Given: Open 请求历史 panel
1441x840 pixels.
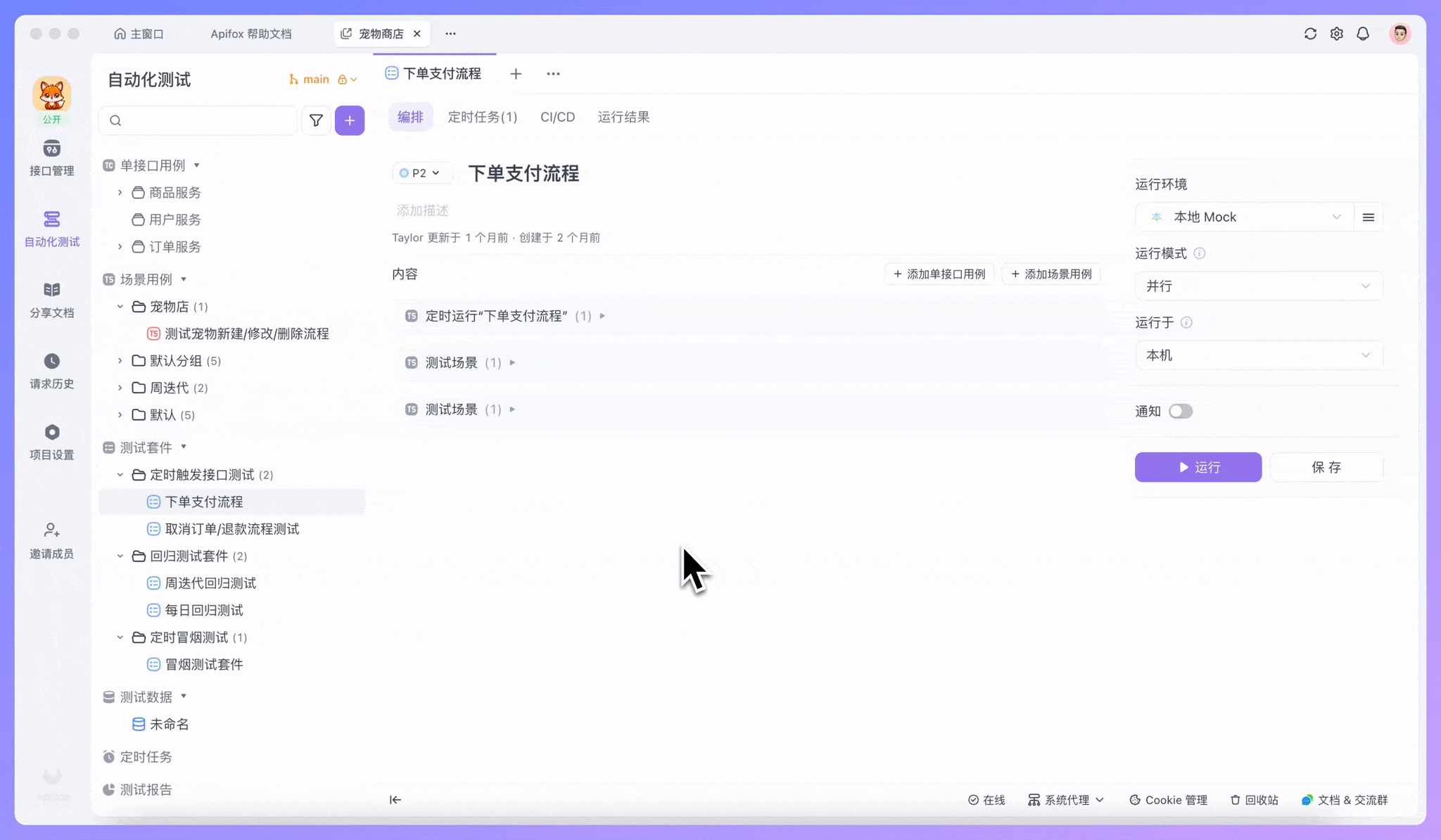Looking at the screenshot, I should tap(51, 369).
